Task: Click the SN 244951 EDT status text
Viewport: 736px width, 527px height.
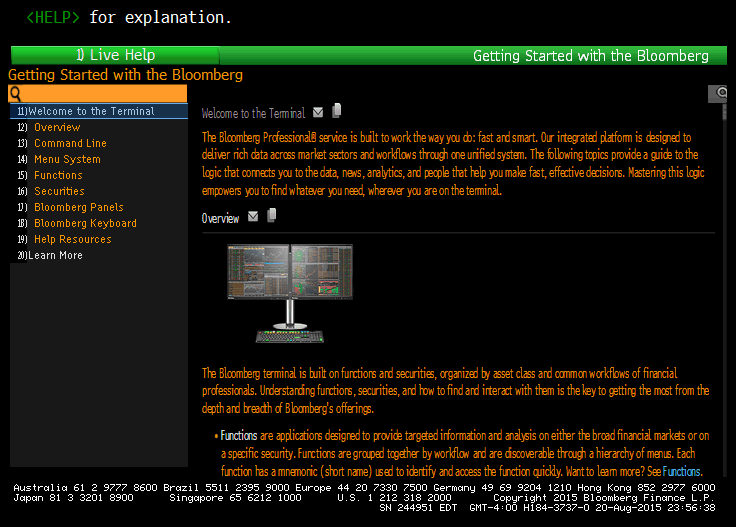Action: [418, 508]
